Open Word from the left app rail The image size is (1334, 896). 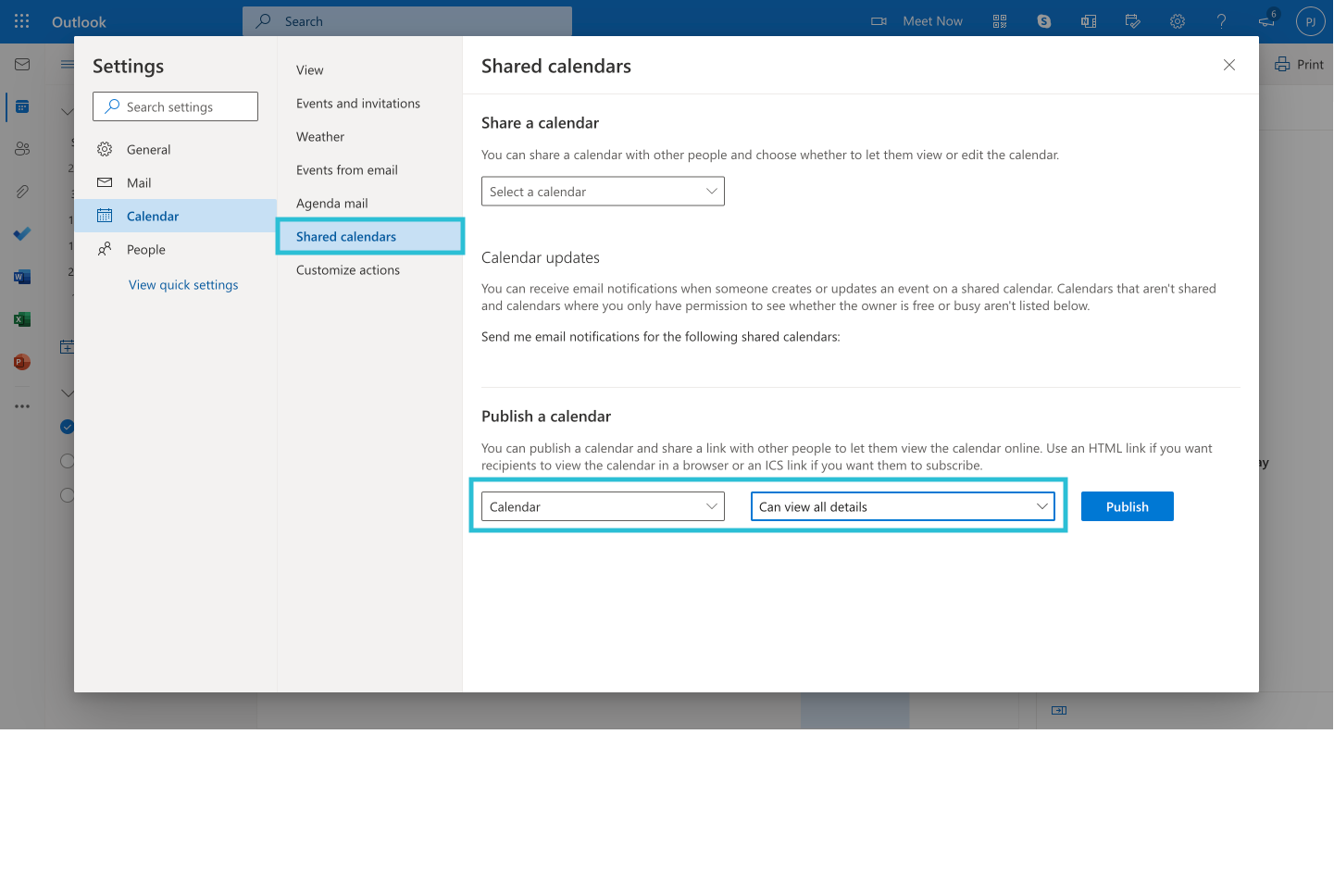point(22,277)
